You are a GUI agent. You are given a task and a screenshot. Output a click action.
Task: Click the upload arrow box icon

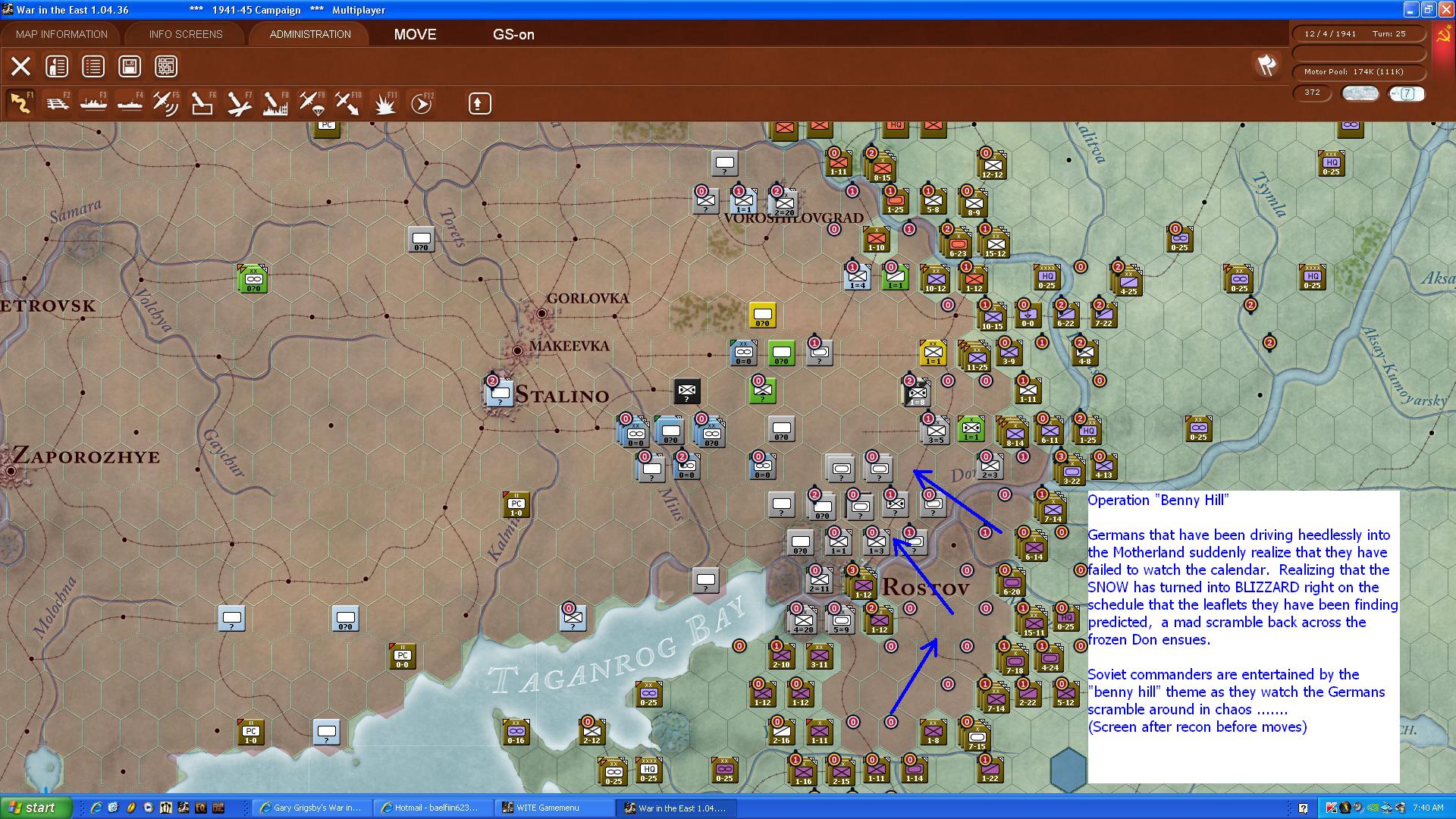[479, 103]
